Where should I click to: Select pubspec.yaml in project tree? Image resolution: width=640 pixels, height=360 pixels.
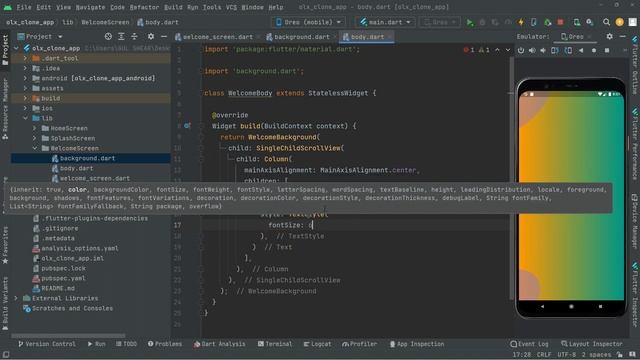[x=63, y=278]
